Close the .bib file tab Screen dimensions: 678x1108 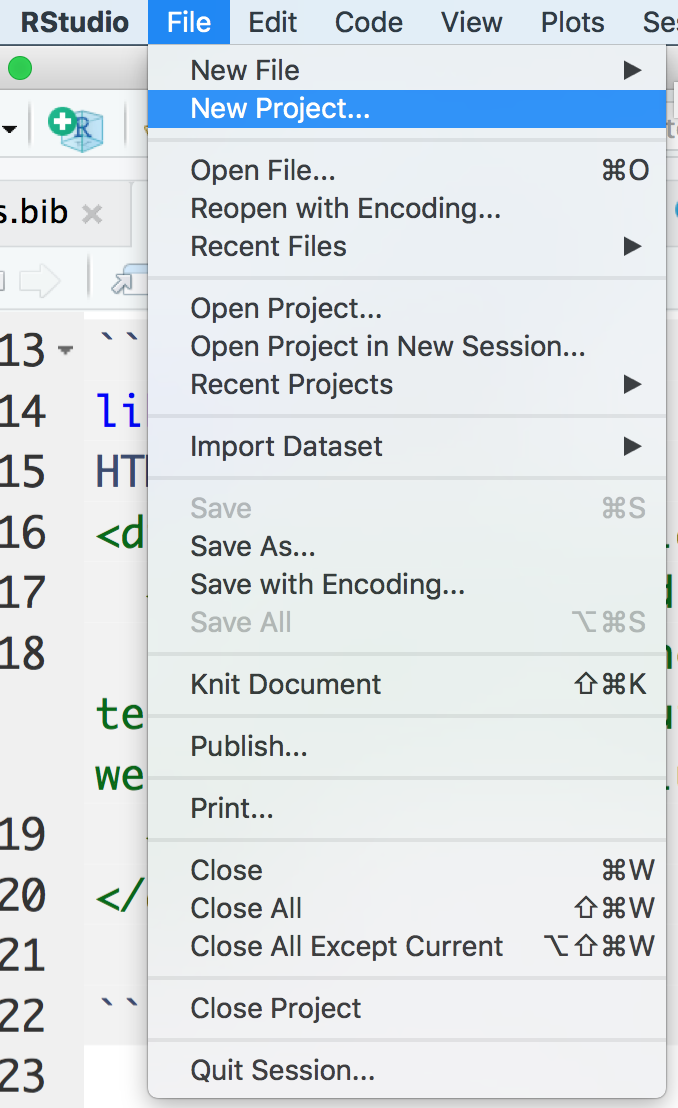coord(92,213)
